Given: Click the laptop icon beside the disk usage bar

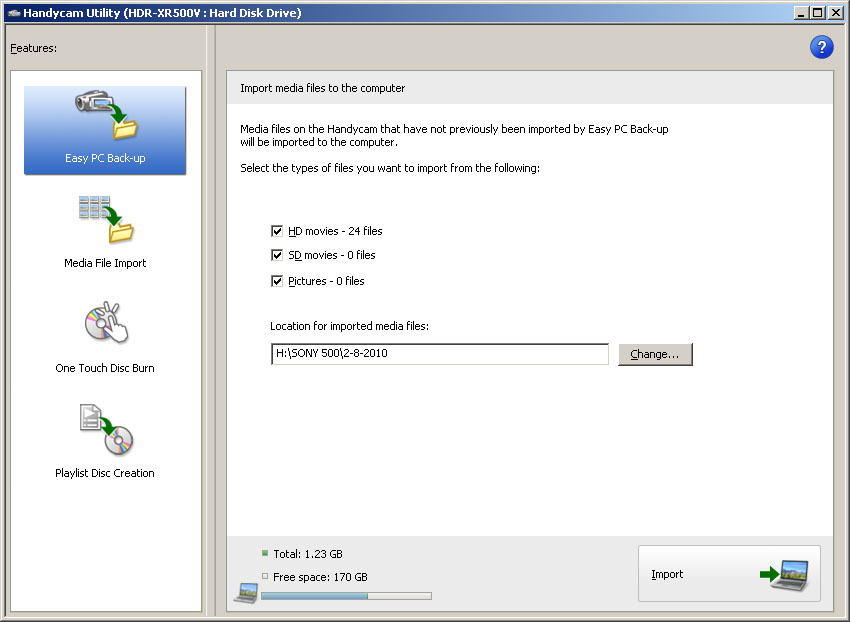Looking at the screenshot, I should click(246, 593).
